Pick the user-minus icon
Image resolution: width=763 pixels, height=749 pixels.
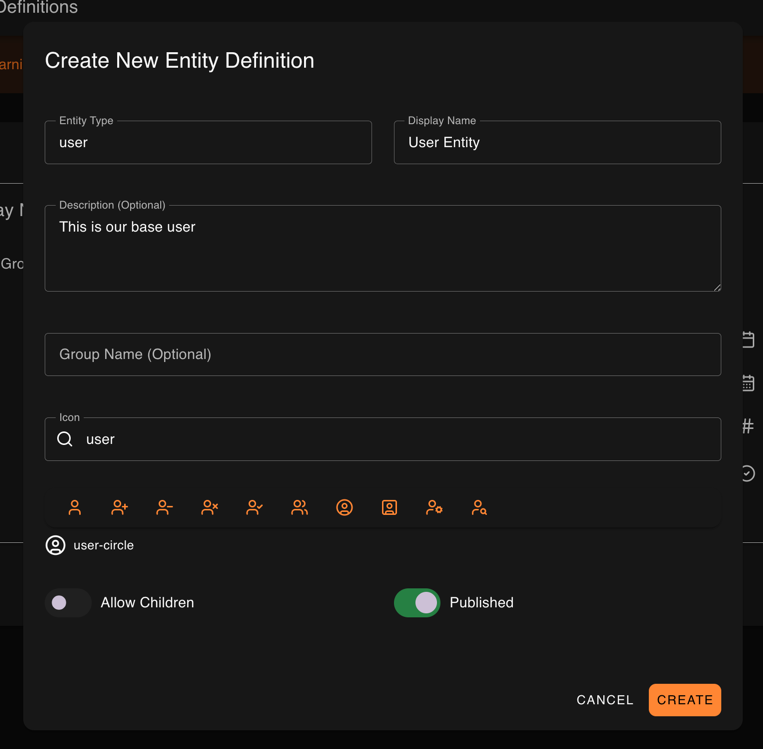[164, 508]
